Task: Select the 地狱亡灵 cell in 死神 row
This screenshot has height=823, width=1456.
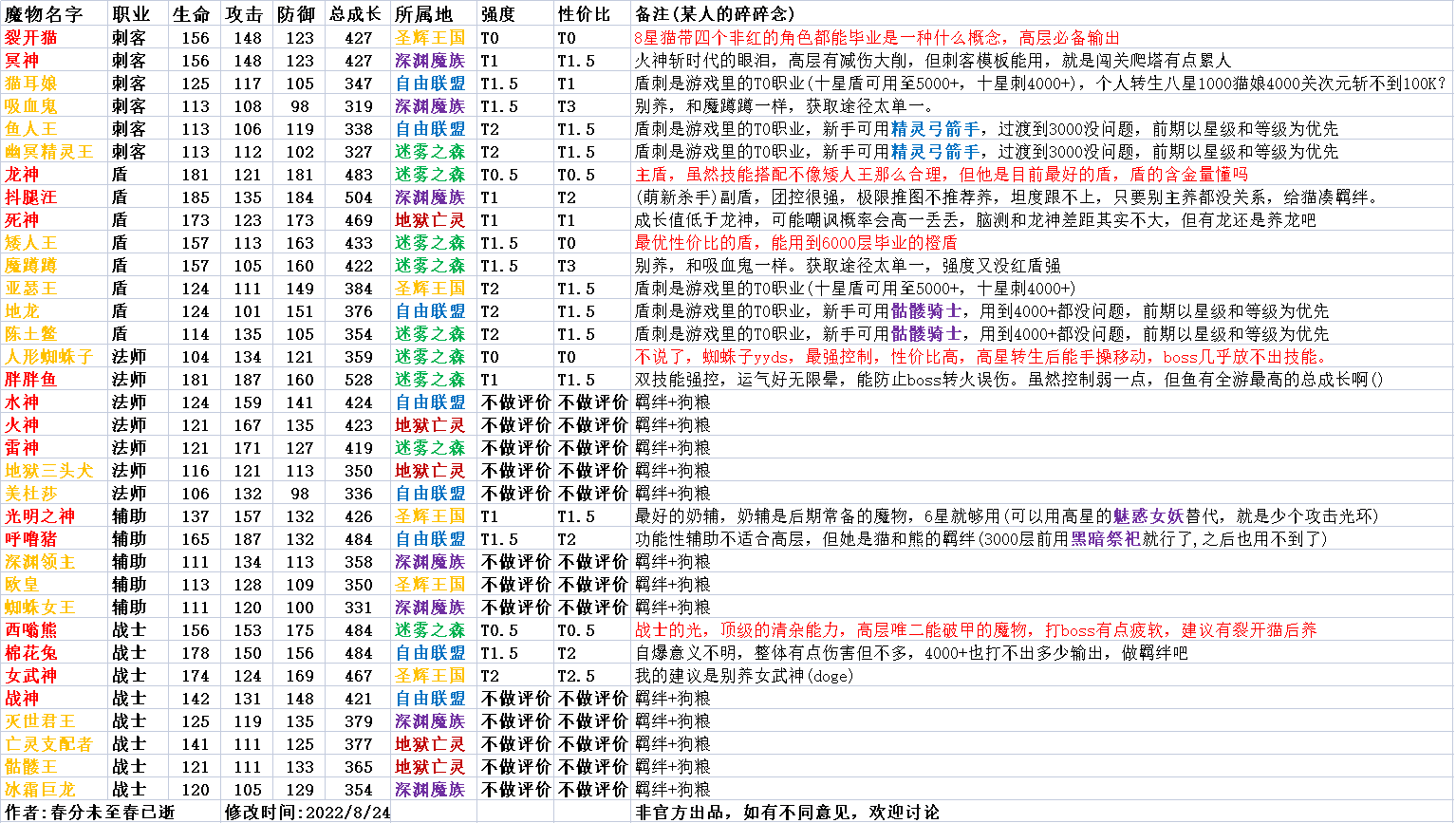Action: tap(431, 220)
